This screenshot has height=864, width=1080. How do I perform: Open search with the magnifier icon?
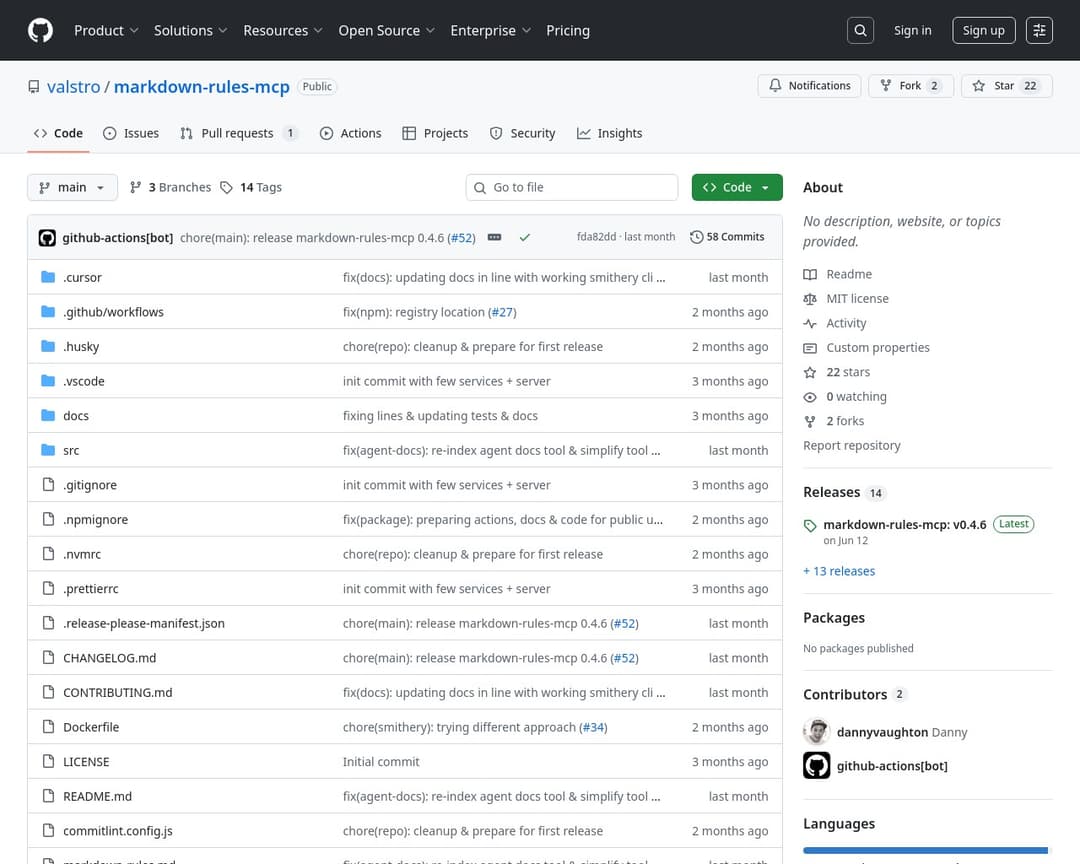click(860, 30)
